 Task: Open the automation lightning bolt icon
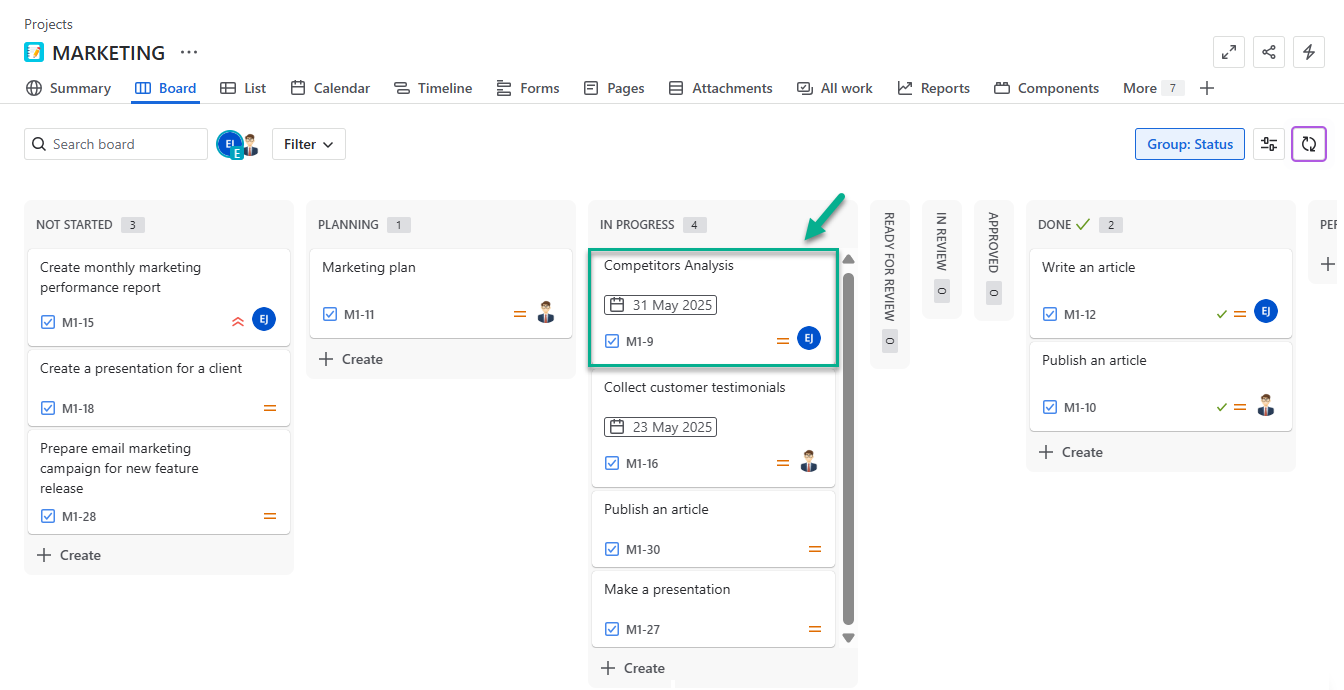(x=1309, y=52)
